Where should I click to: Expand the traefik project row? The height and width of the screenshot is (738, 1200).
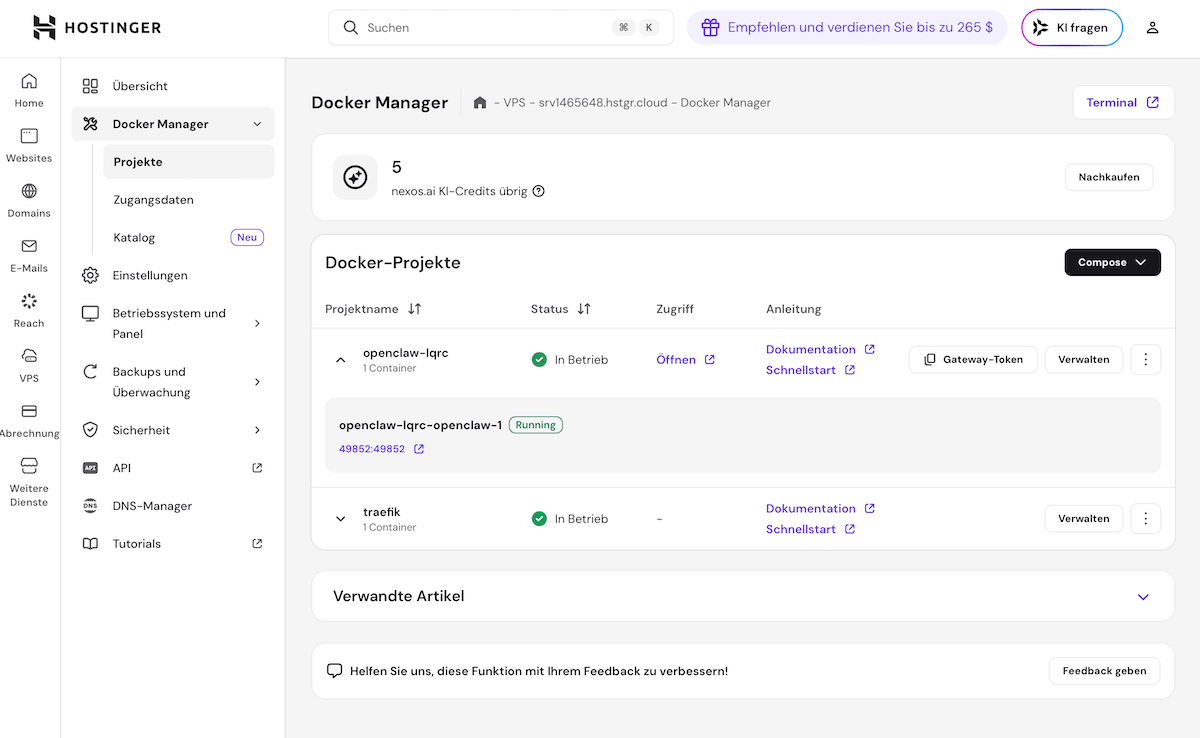[340, 519]
